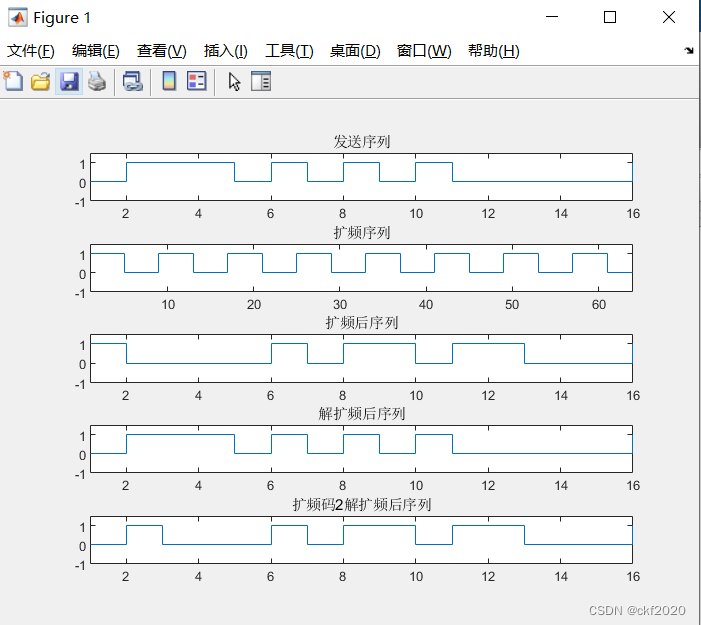Click x-axis tick label 30 in 扩频序列 plot
The image size is (701, 625).
point(340,305)
